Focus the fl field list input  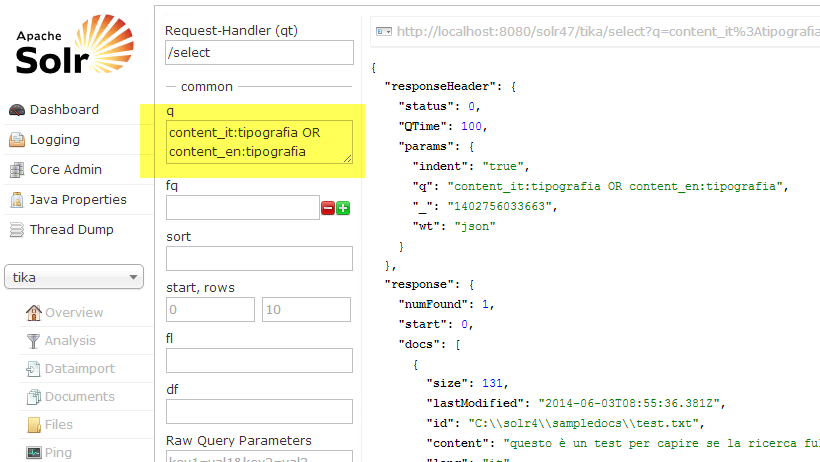259,360
